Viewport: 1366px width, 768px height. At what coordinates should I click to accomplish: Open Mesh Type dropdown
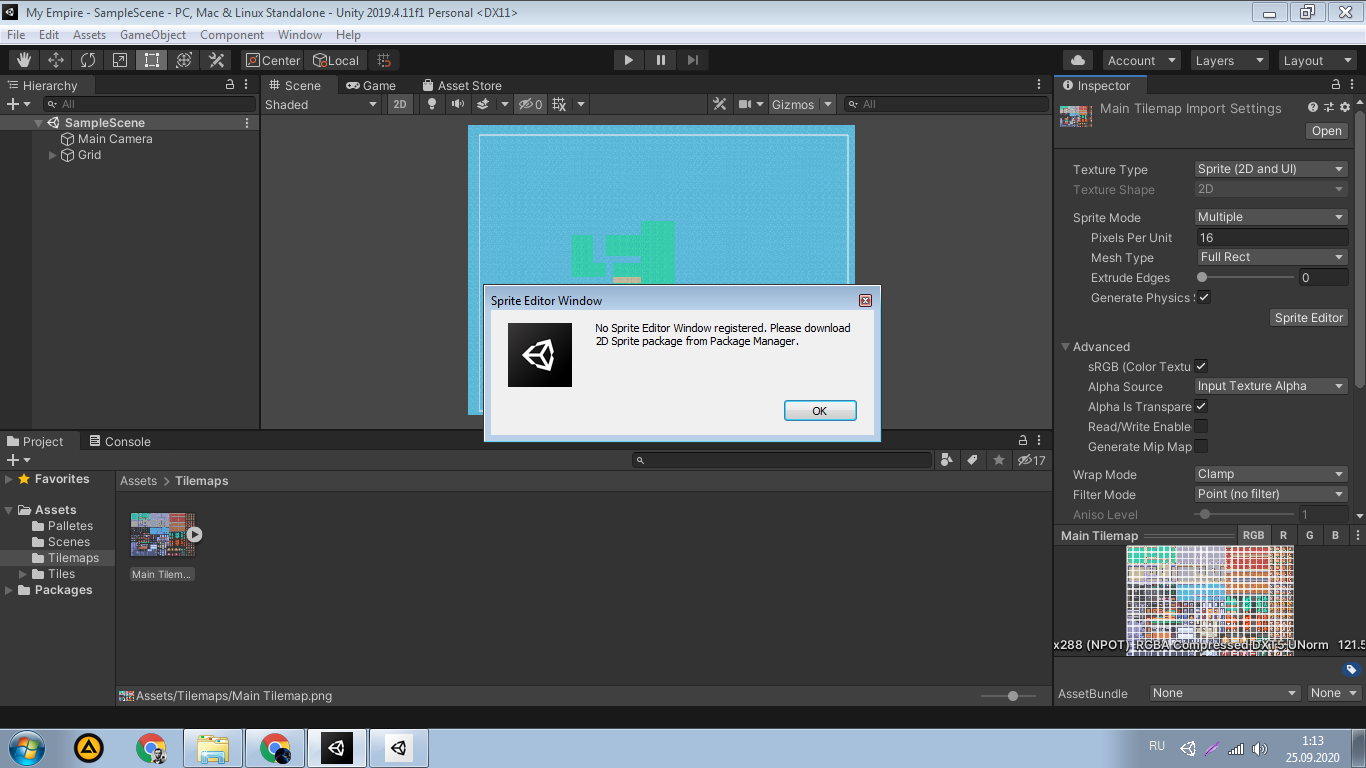coord(1272,257)
